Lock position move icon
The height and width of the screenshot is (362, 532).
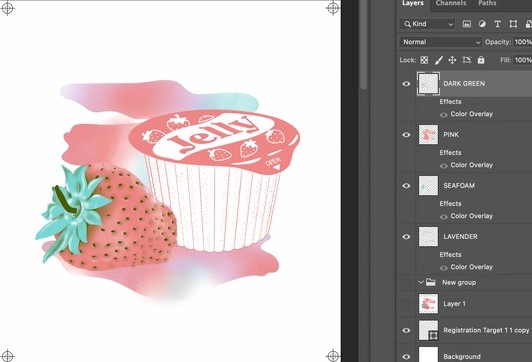452,60
